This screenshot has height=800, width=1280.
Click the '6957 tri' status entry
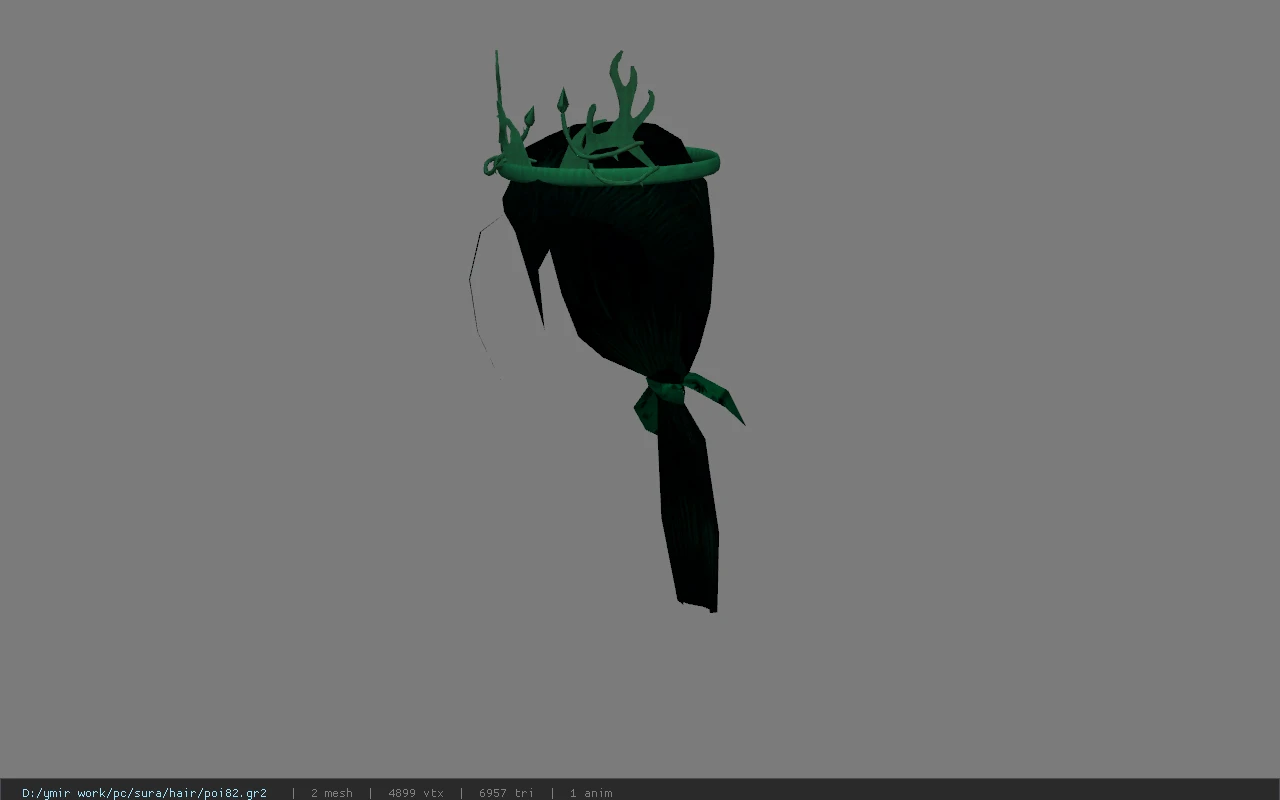(x=506, y=793)
